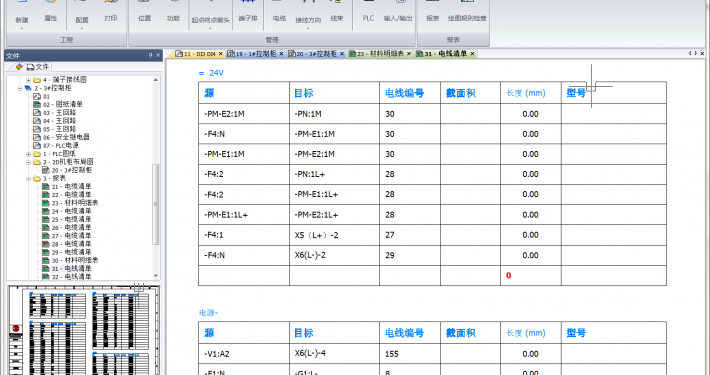Expand the 4 - 端子接线图 folder
Image resolution: width=710 pixels, height=375 pixels.
(x=28, y=80)
